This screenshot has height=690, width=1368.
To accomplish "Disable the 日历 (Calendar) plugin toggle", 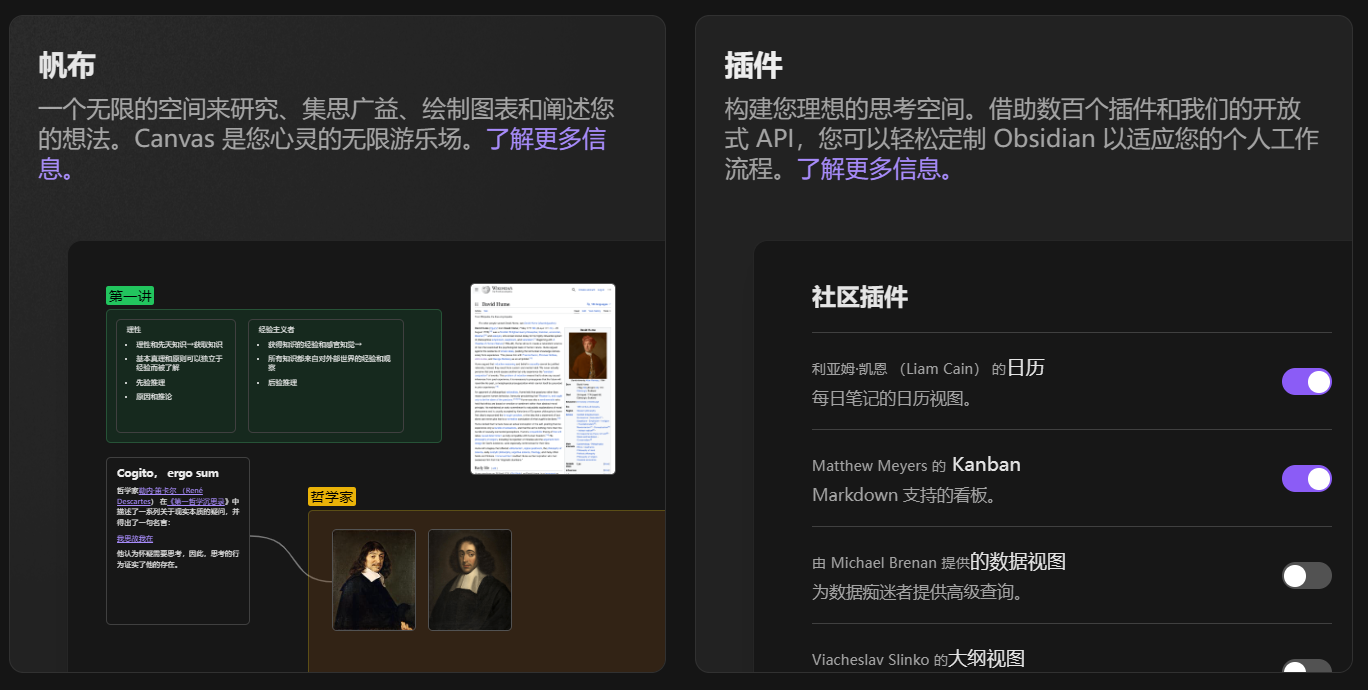I will pos(1306,381).
